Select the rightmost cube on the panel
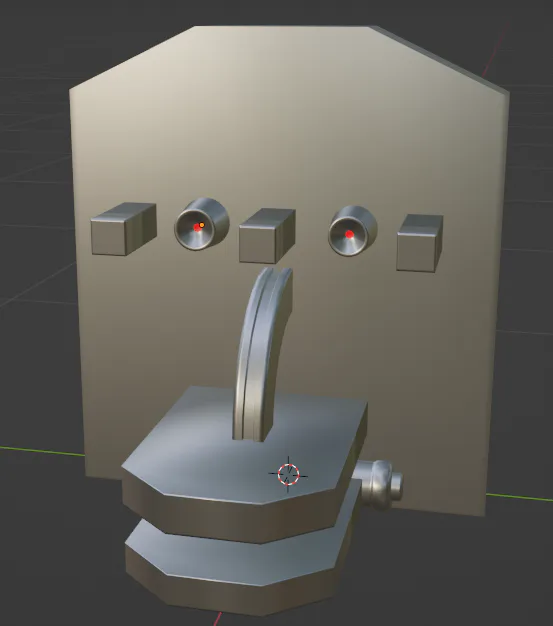Viewport: 553px width, 626px height. (x=420, y=243)
